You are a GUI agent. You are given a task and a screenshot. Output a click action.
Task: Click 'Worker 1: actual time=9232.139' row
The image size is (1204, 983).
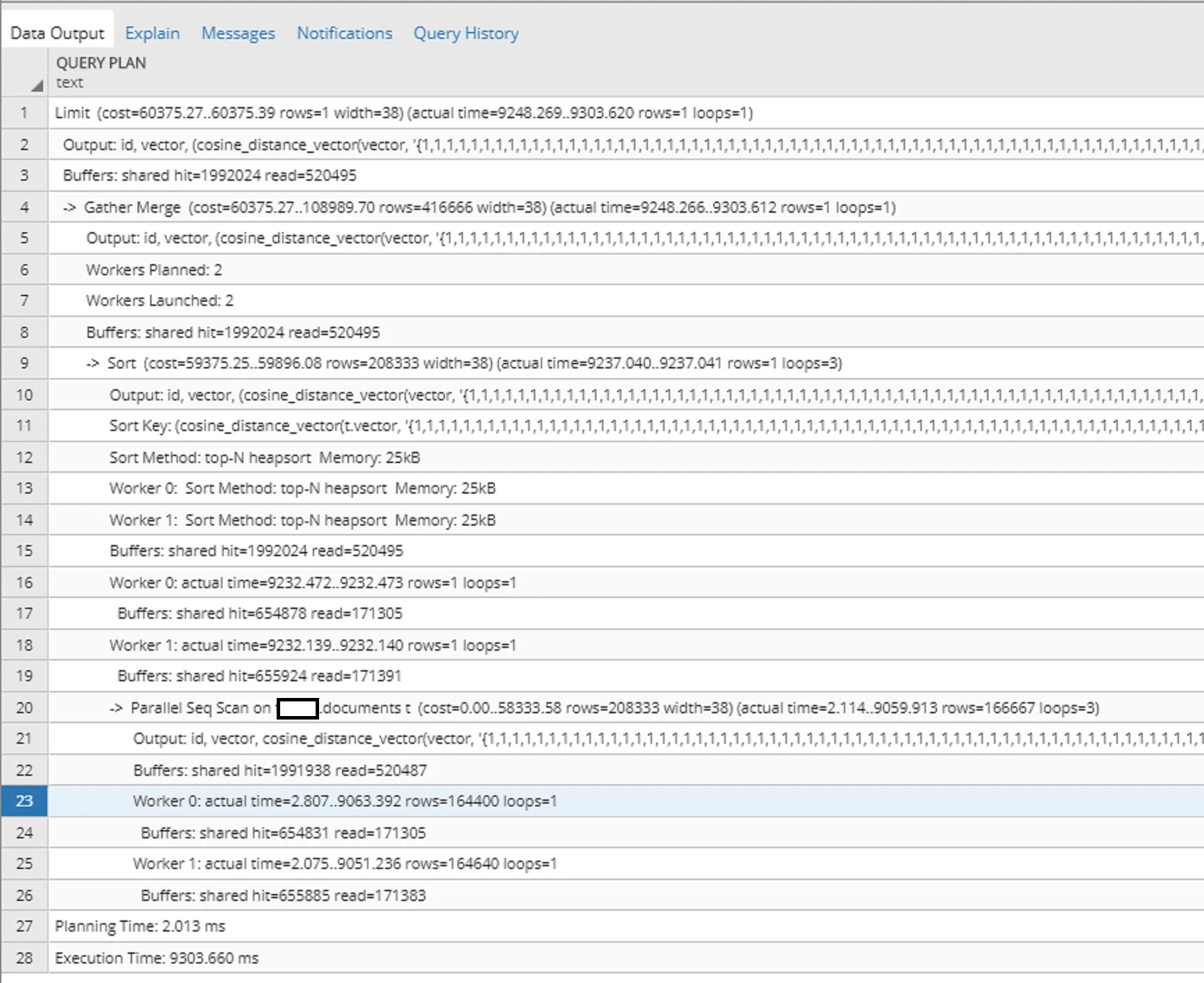[313, 645]
